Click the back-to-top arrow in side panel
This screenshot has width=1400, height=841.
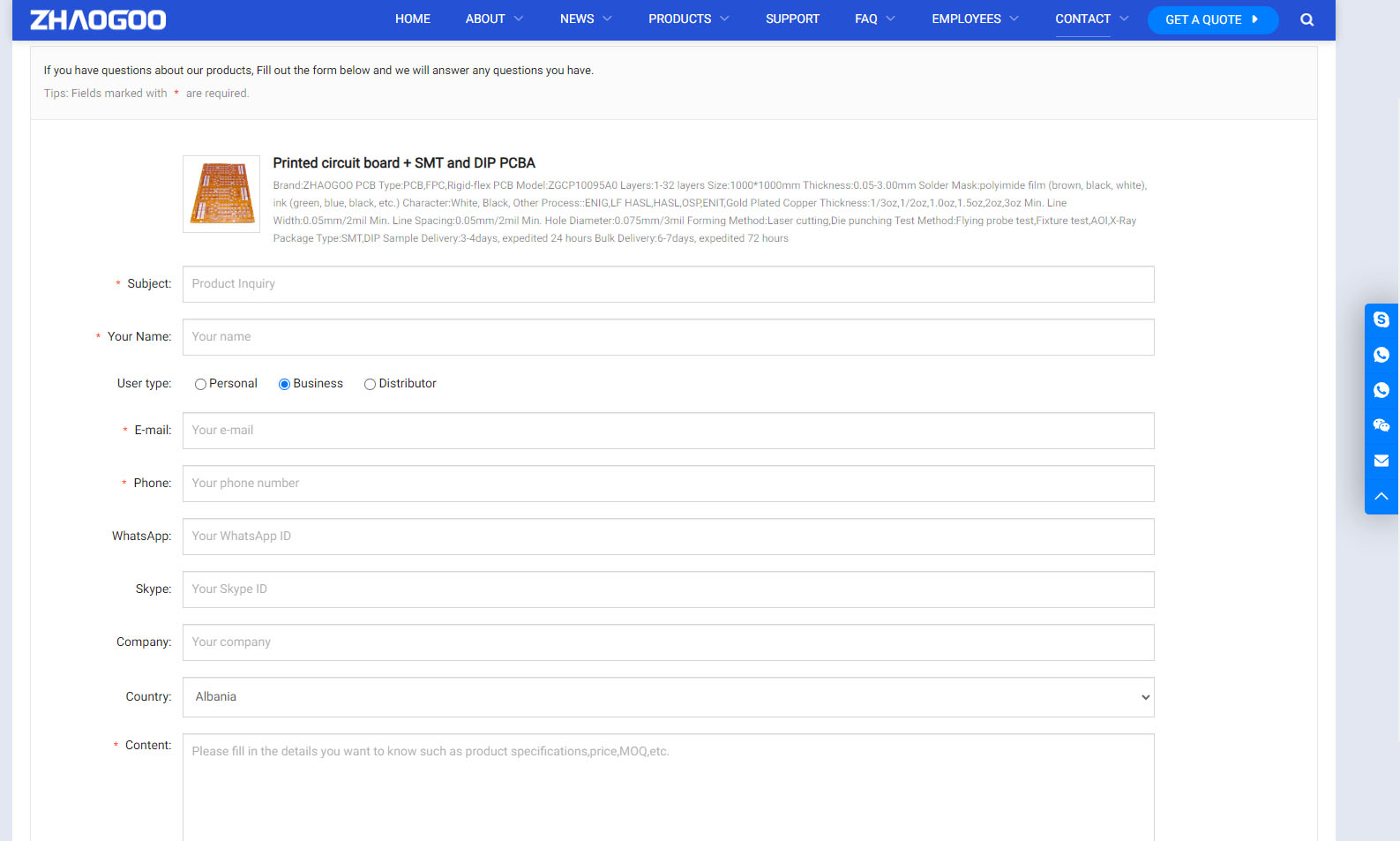tap(1381, 496)
